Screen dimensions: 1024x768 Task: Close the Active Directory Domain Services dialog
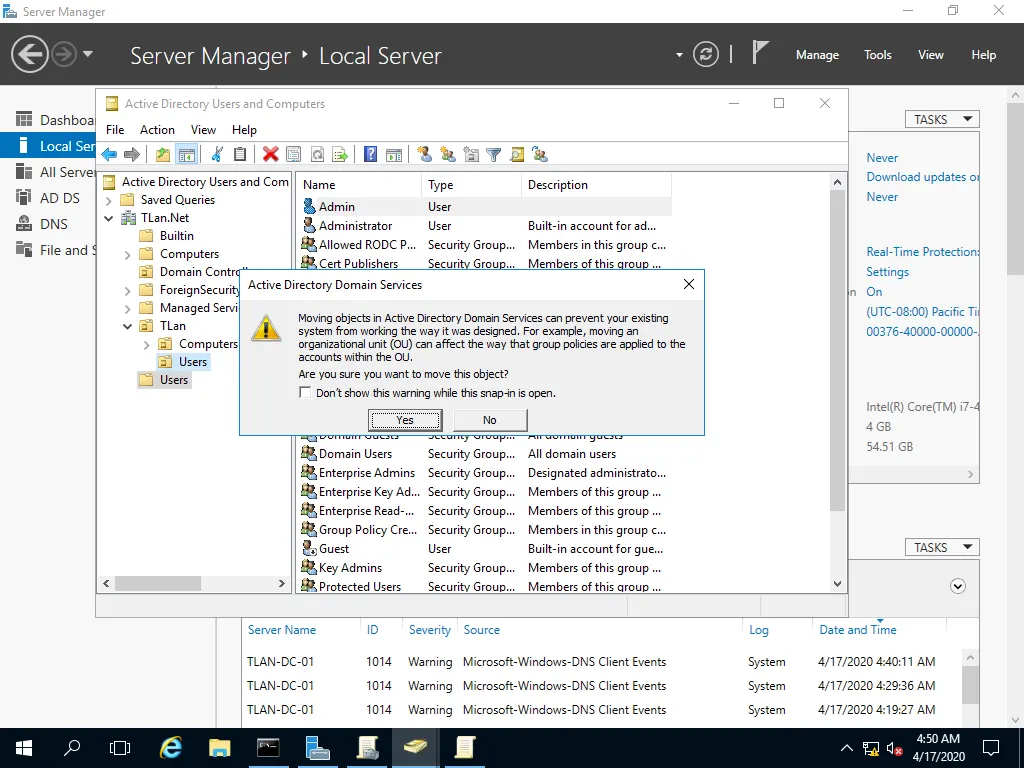688,284
